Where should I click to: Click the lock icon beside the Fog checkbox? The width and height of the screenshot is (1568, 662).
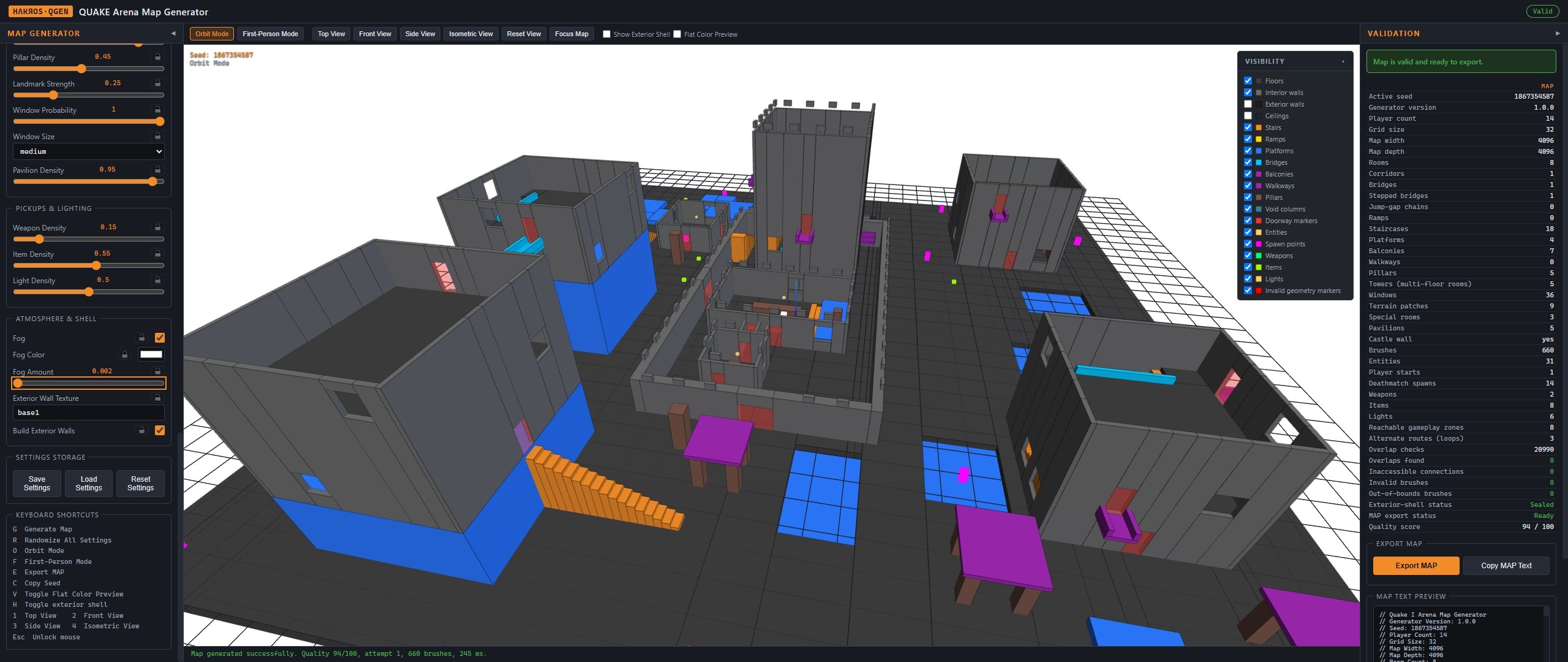[x=141, y=338]
